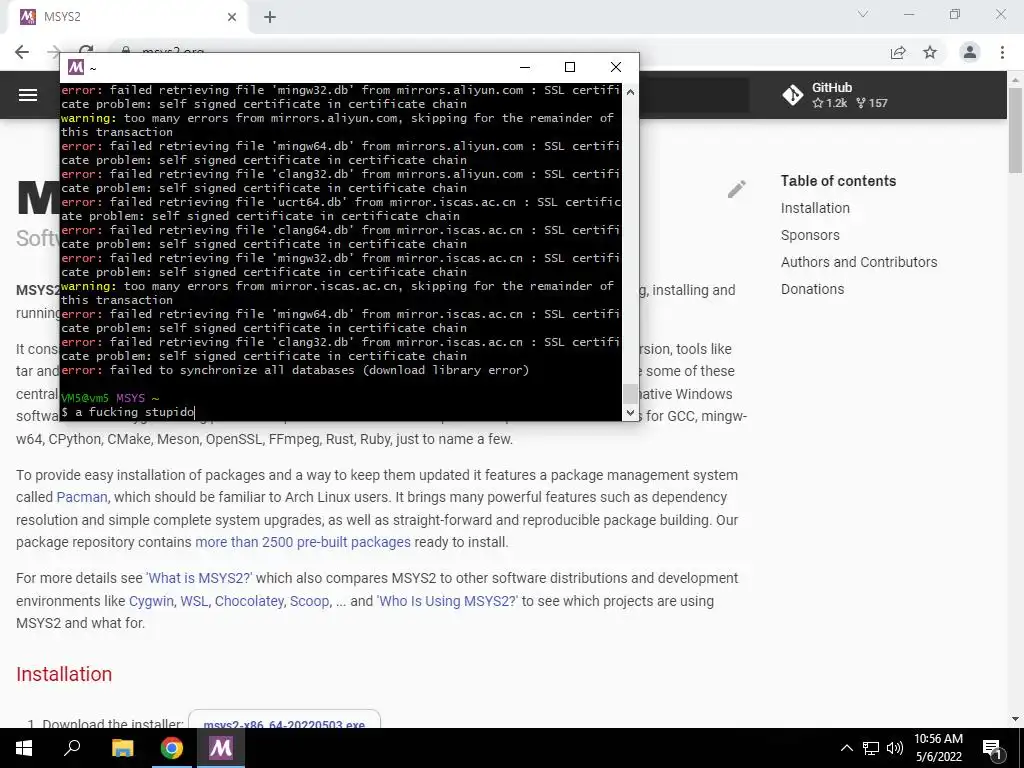Show hidden system tray icons
The image size is (1024, 768).
click(x=846, y=748)
